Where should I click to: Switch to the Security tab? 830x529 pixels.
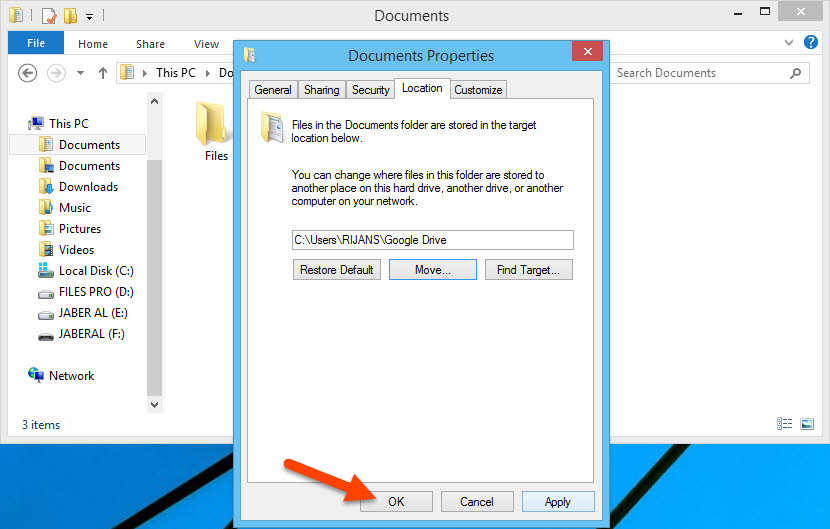[x=370, y=90]
